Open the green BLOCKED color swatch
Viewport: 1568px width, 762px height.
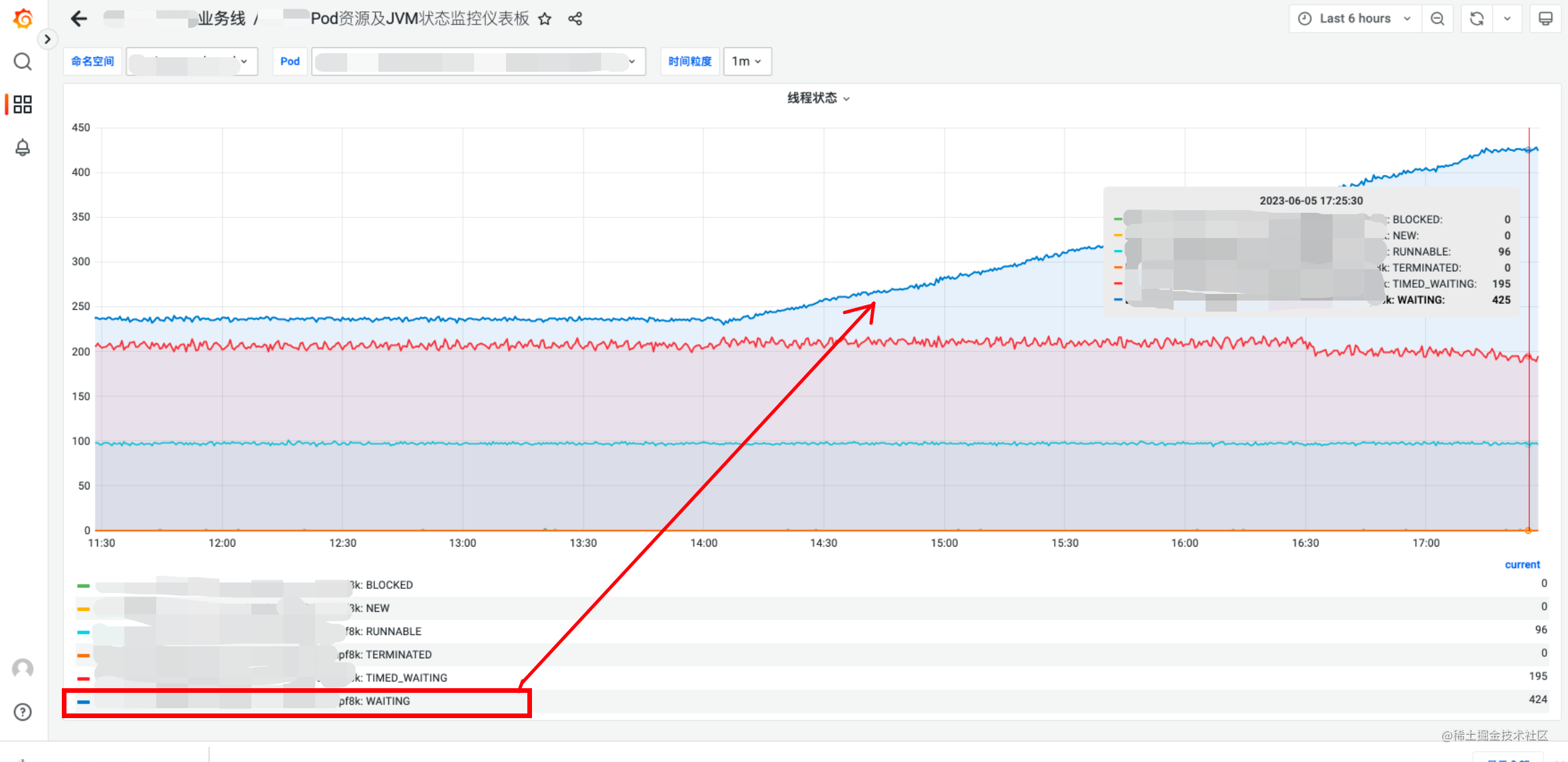[83, 586]
